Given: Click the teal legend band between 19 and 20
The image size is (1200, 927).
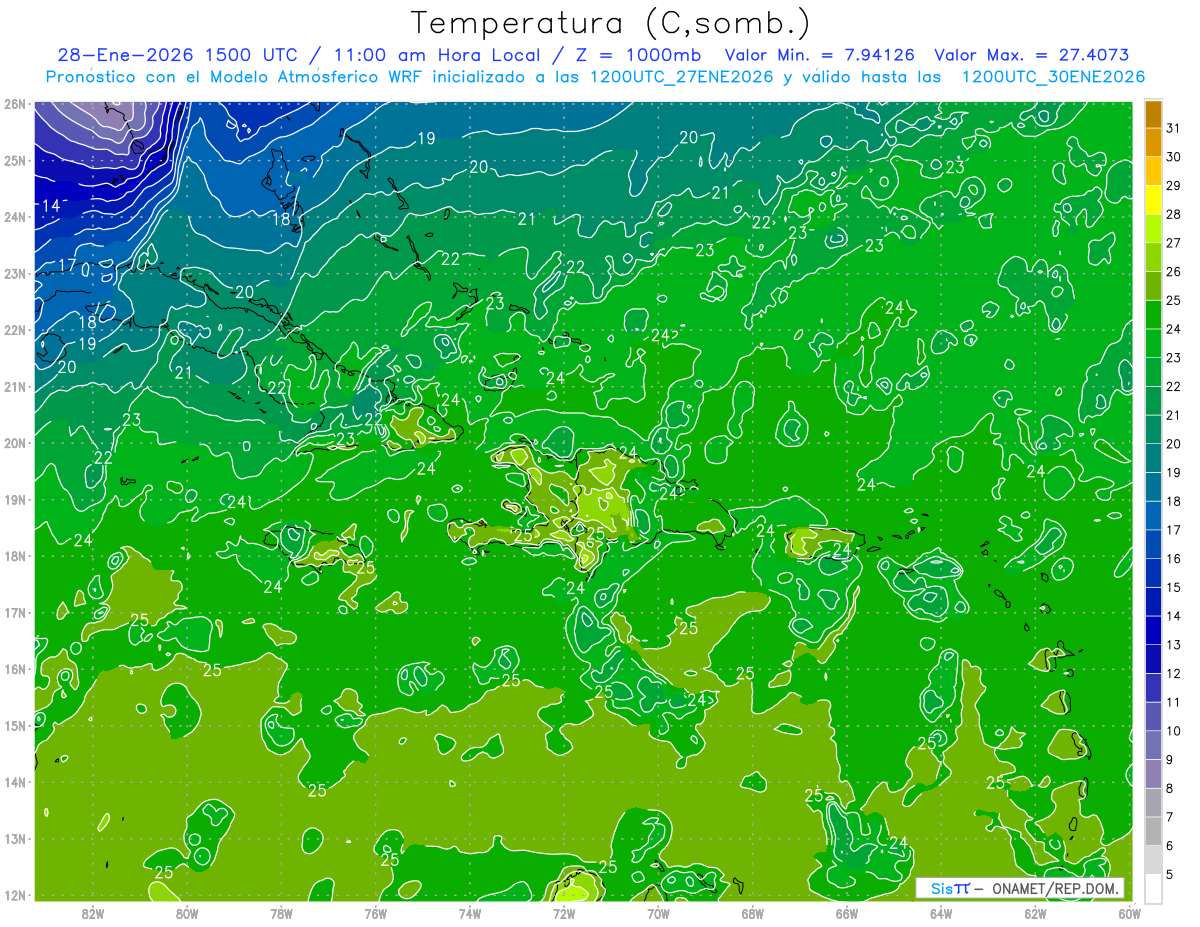Looking at the screenshot, I should (1153, 458).
